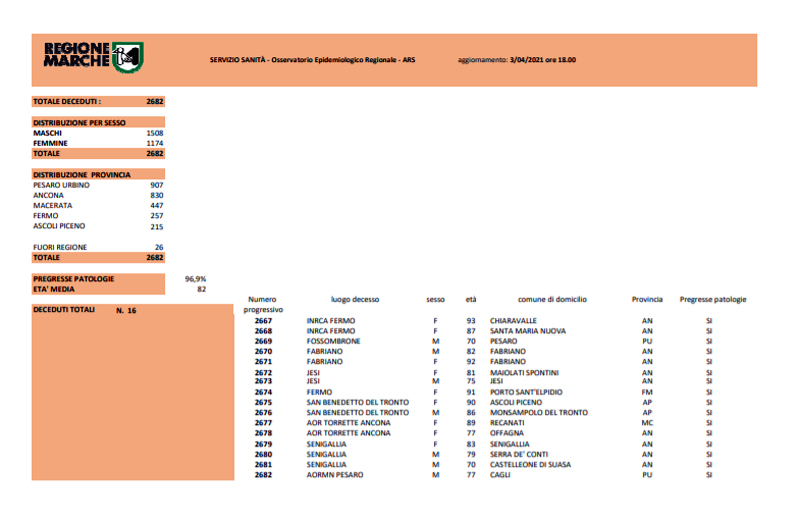Click the Regione Marche logo

(x=93, y=57)
